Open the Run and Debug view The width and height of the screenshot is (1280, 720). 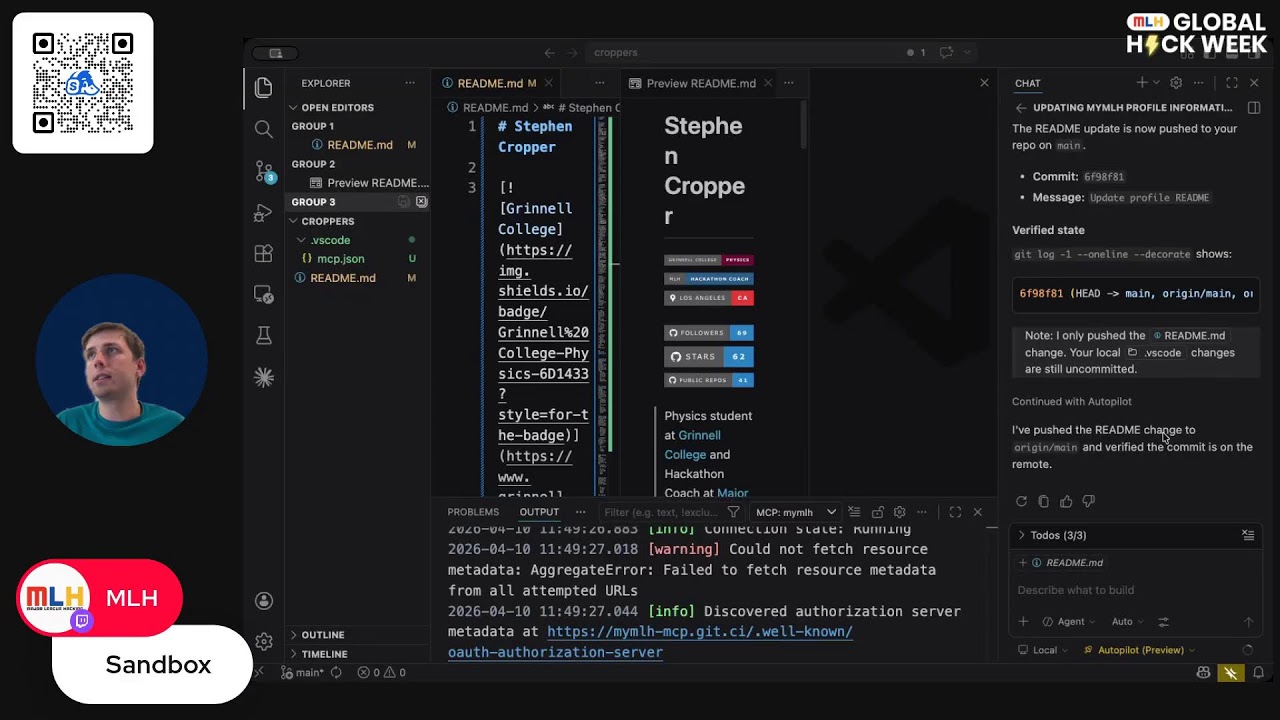[x=264, y=212]
